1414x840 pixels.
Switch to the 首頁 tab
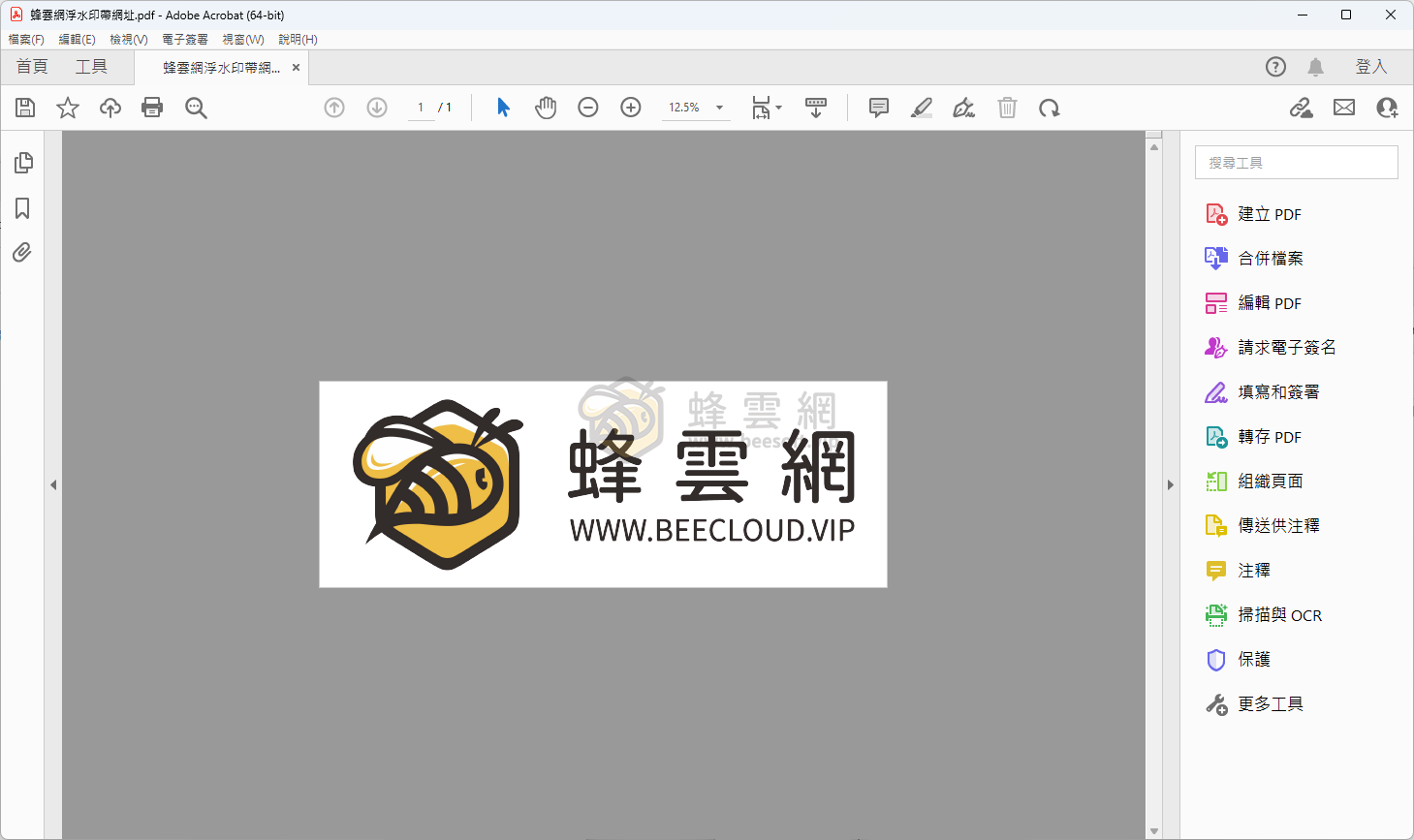coord(32,67)
